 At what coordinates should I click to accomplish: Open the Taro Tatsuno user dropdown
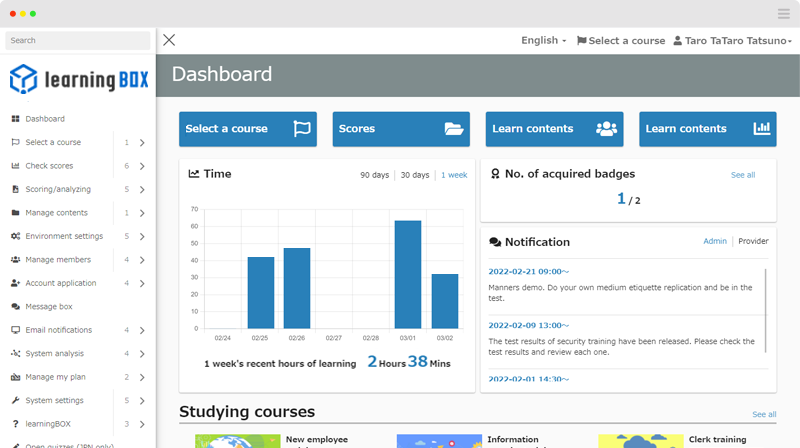pos(732,41)
